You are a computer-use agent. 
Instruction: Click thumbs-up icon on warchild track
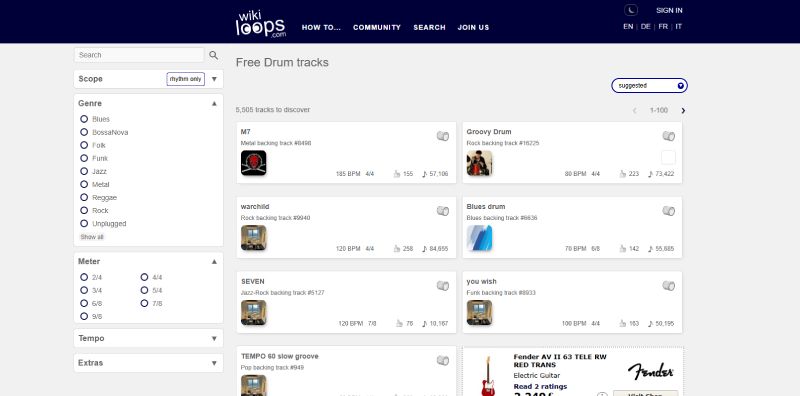tap(397, 249)
